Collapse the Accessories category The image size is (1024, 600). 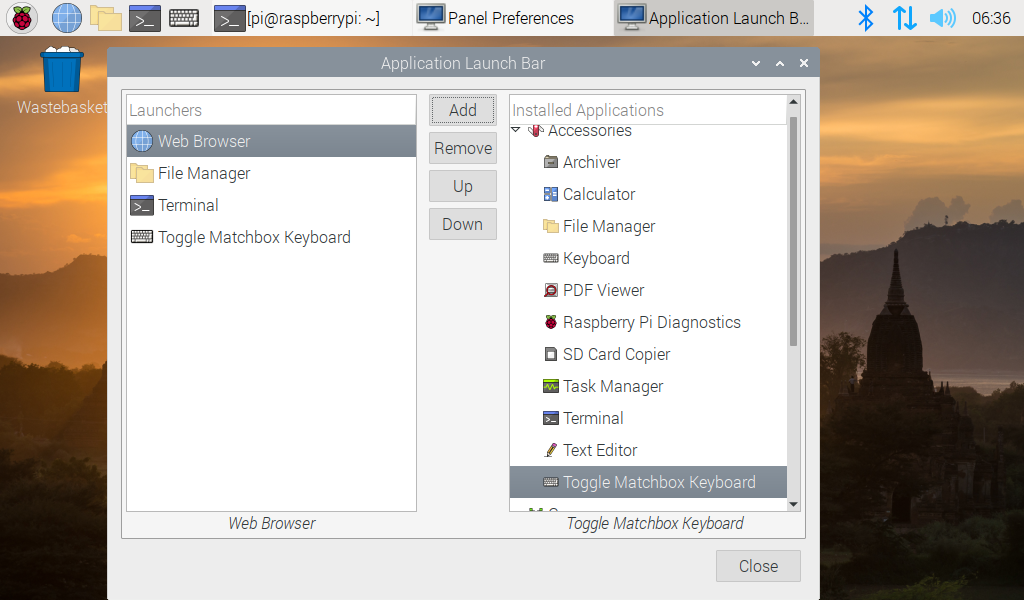point(516,131)
